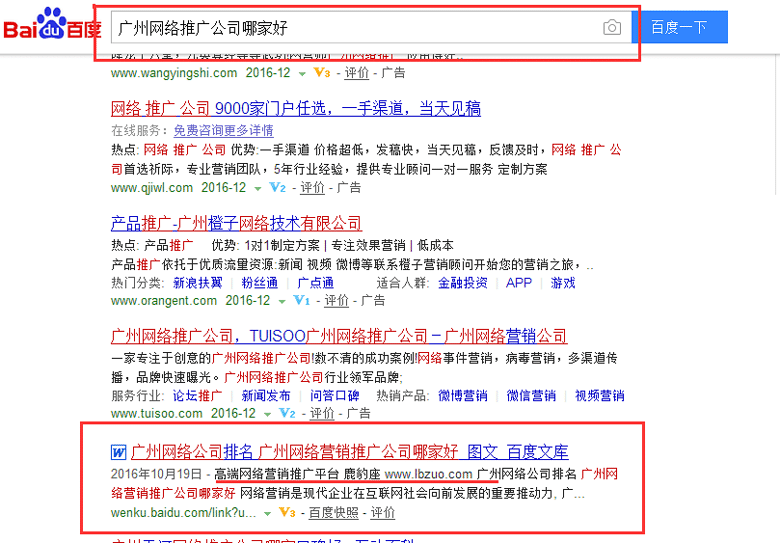Click V2 badge on qjiwl.com result
Screen dimensions: 780x543
pos(277,187)
